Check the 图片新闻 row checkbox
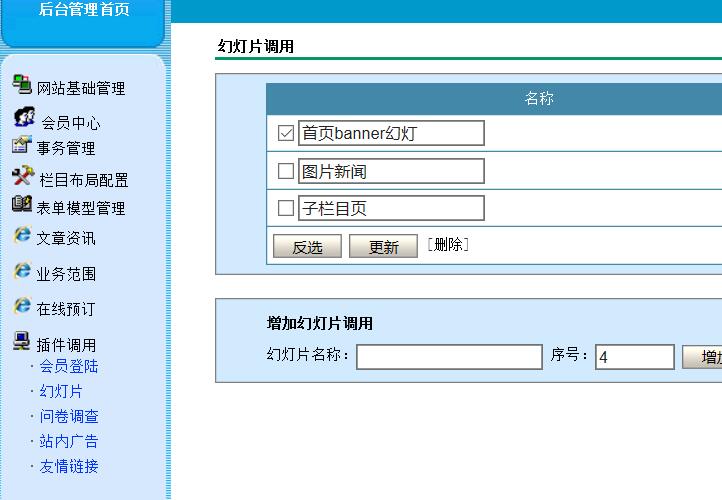 point(285,171)
